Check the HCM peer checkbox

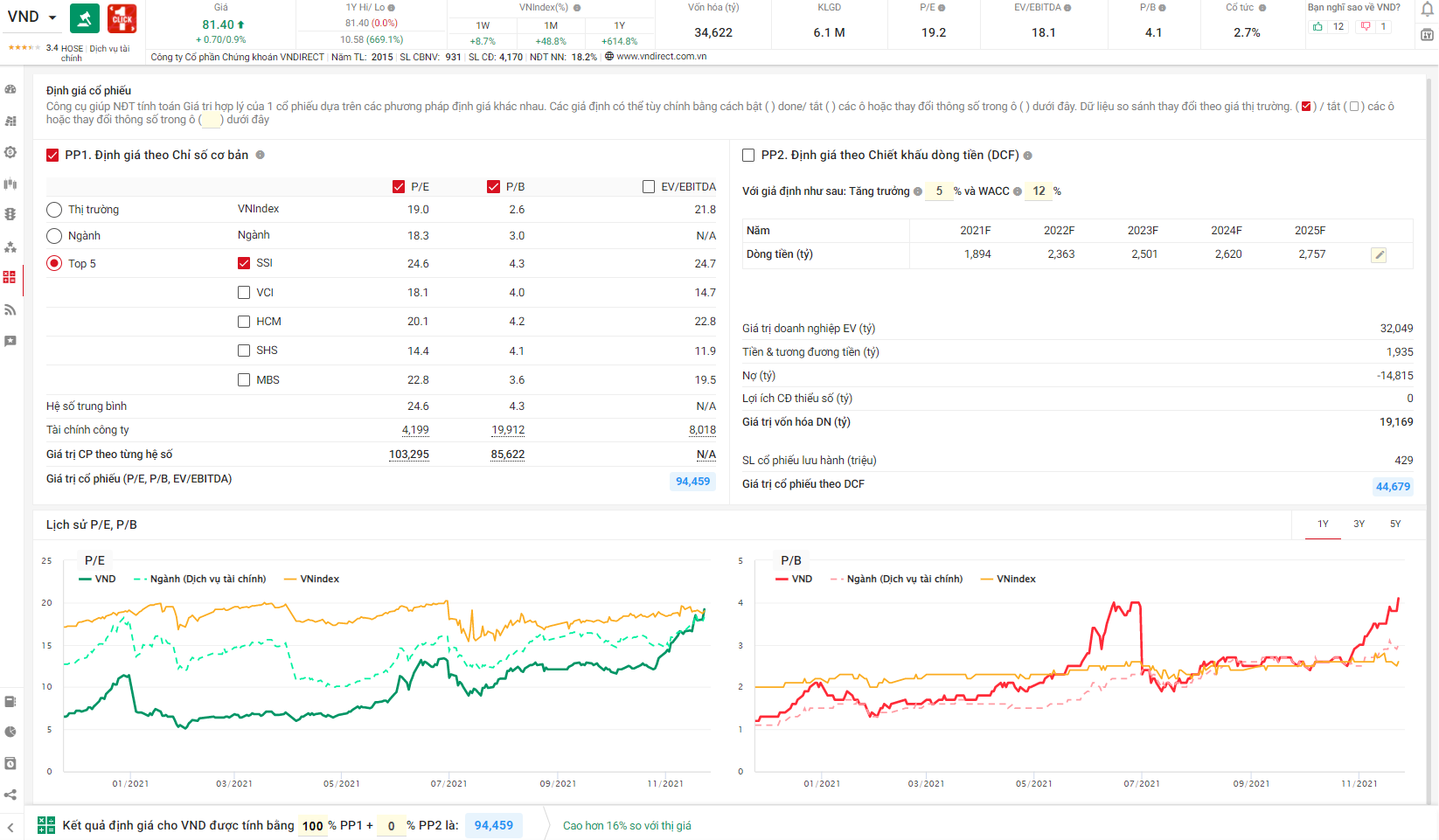tap(244, 322)
